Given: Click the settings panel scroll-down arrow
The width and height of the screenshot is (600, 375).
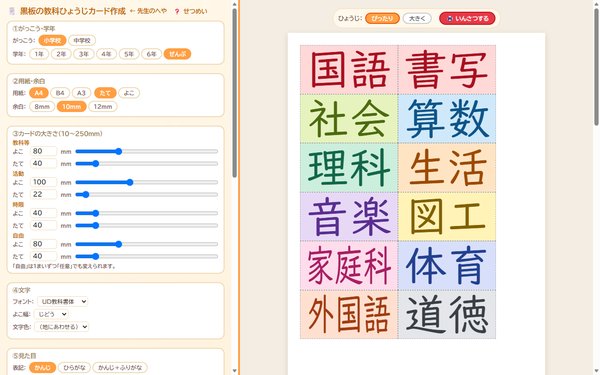Looking at the screenshot, I should [x=234, y=371].
